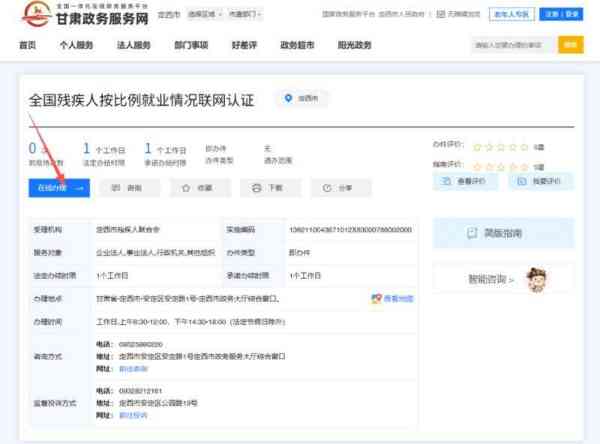Screen dimensions: 600x444
Task: Open the 甘肃政务服务网 logo
Action: click(85, 14)
